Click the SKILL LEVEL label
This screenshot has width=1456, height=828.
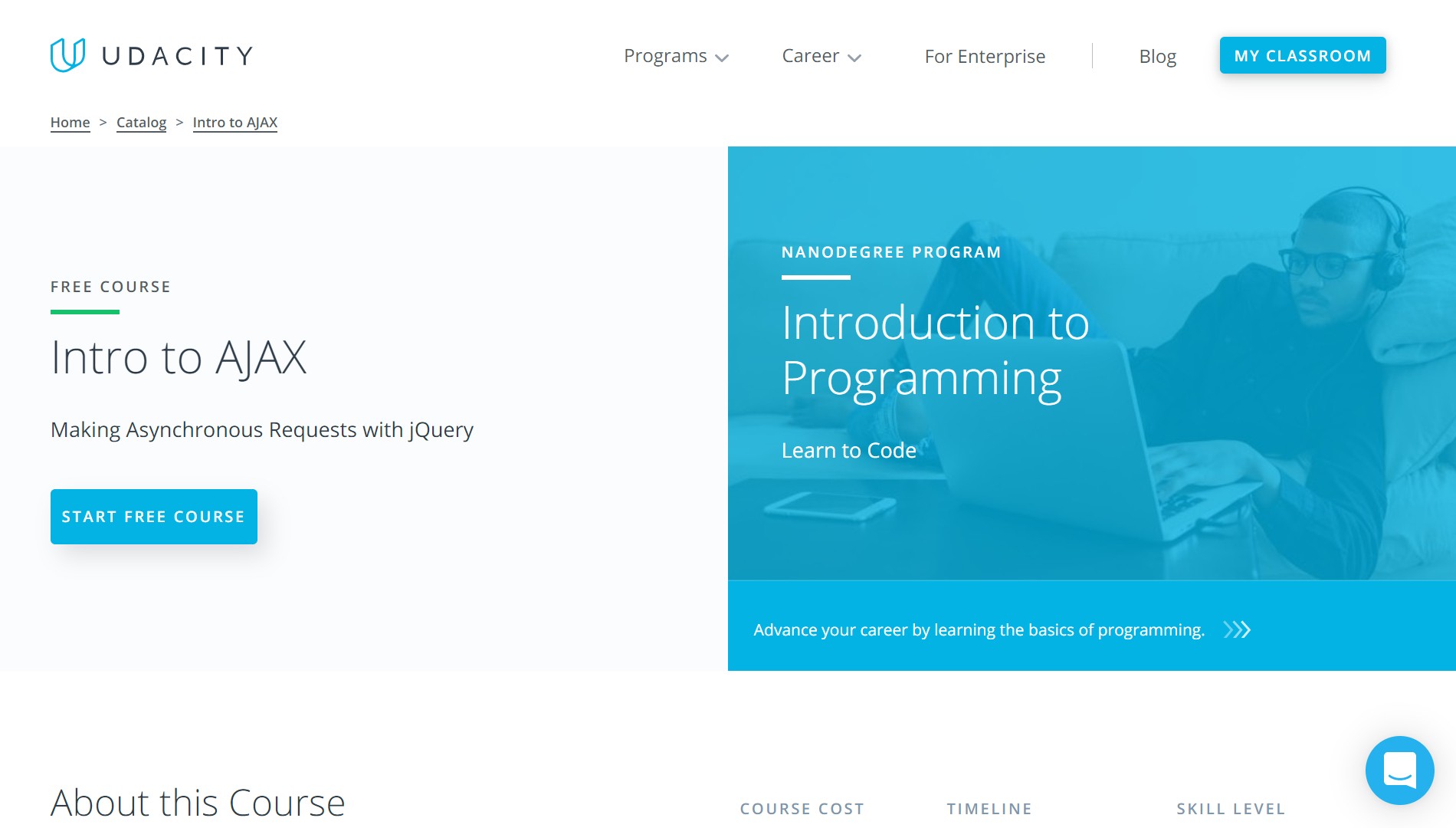click(x=1231, y=809)
